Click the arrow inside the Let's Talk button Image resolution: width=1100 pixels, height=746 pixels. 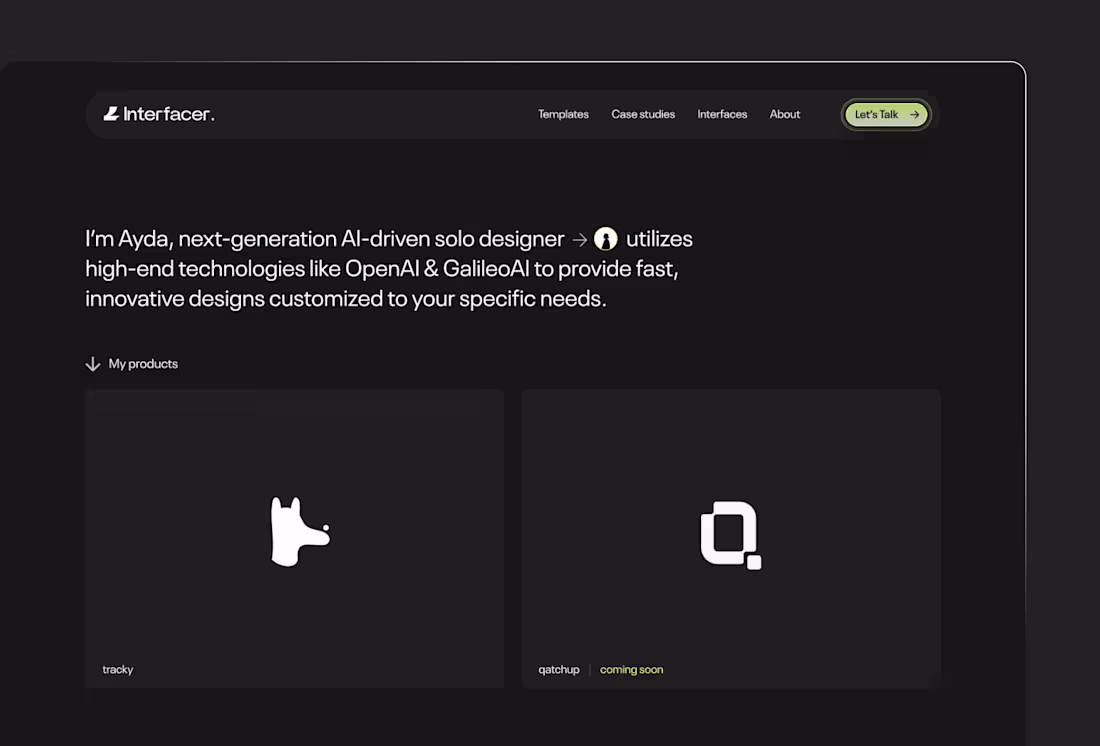[x=915, y=114]
